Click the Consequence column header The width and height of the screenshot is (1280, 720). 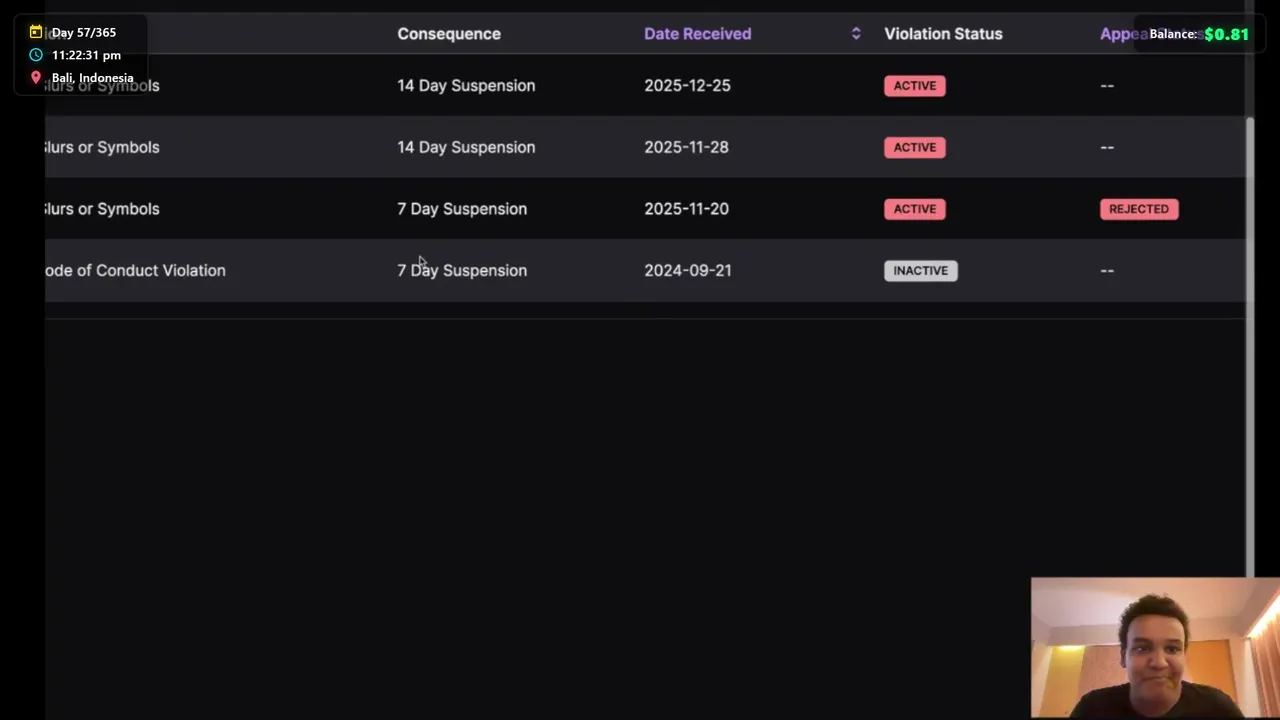pos(449,34)
